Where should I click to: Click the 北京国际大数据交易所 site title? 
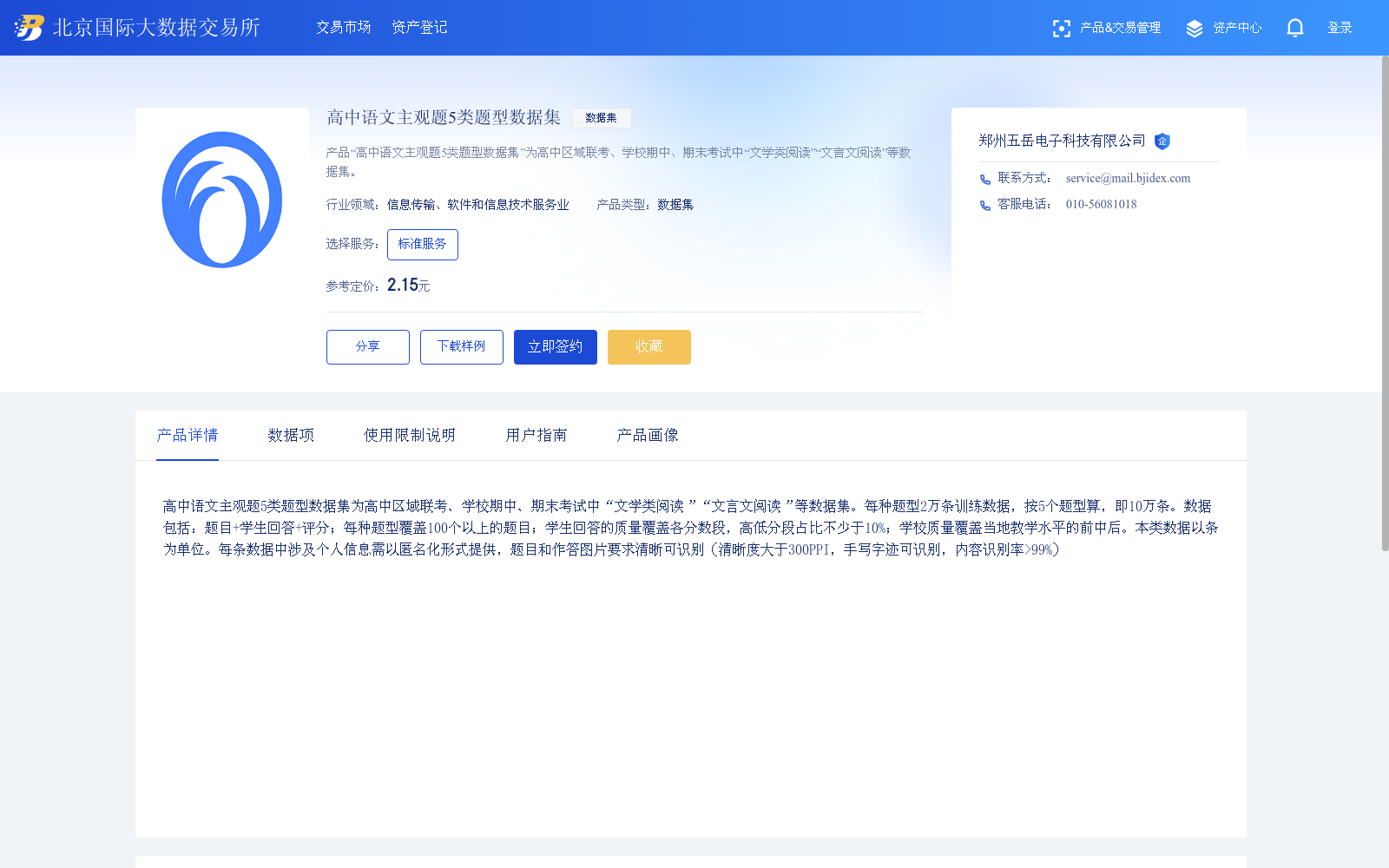pos(156,28)
